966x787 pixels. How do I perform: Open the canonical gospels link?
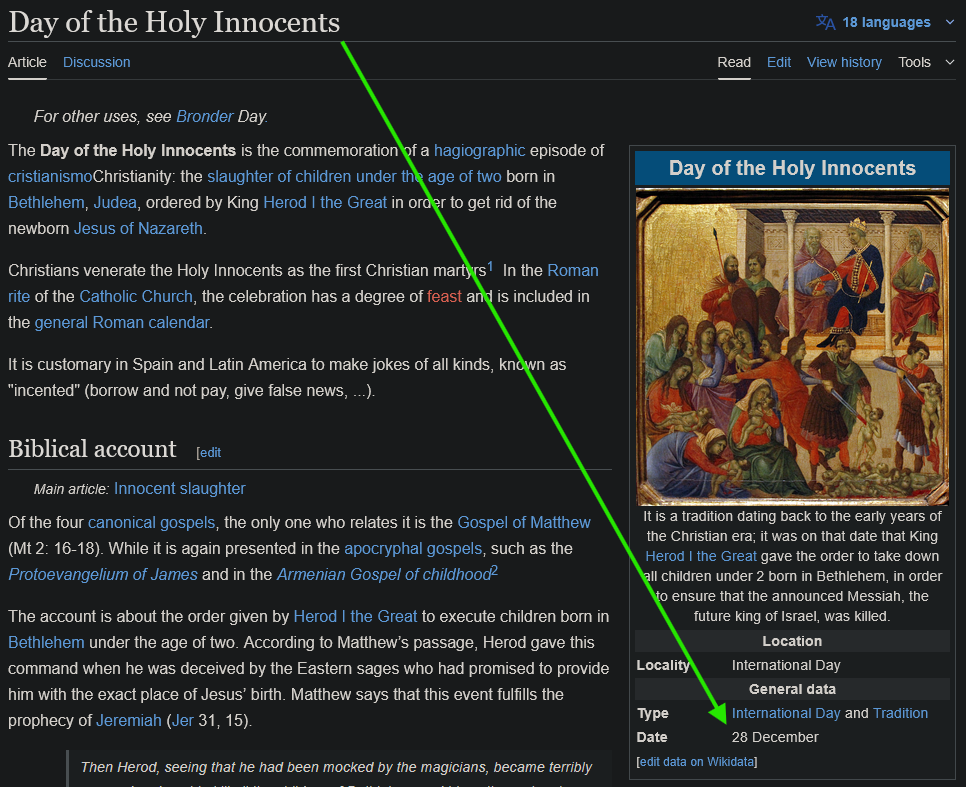click(152, 523)
